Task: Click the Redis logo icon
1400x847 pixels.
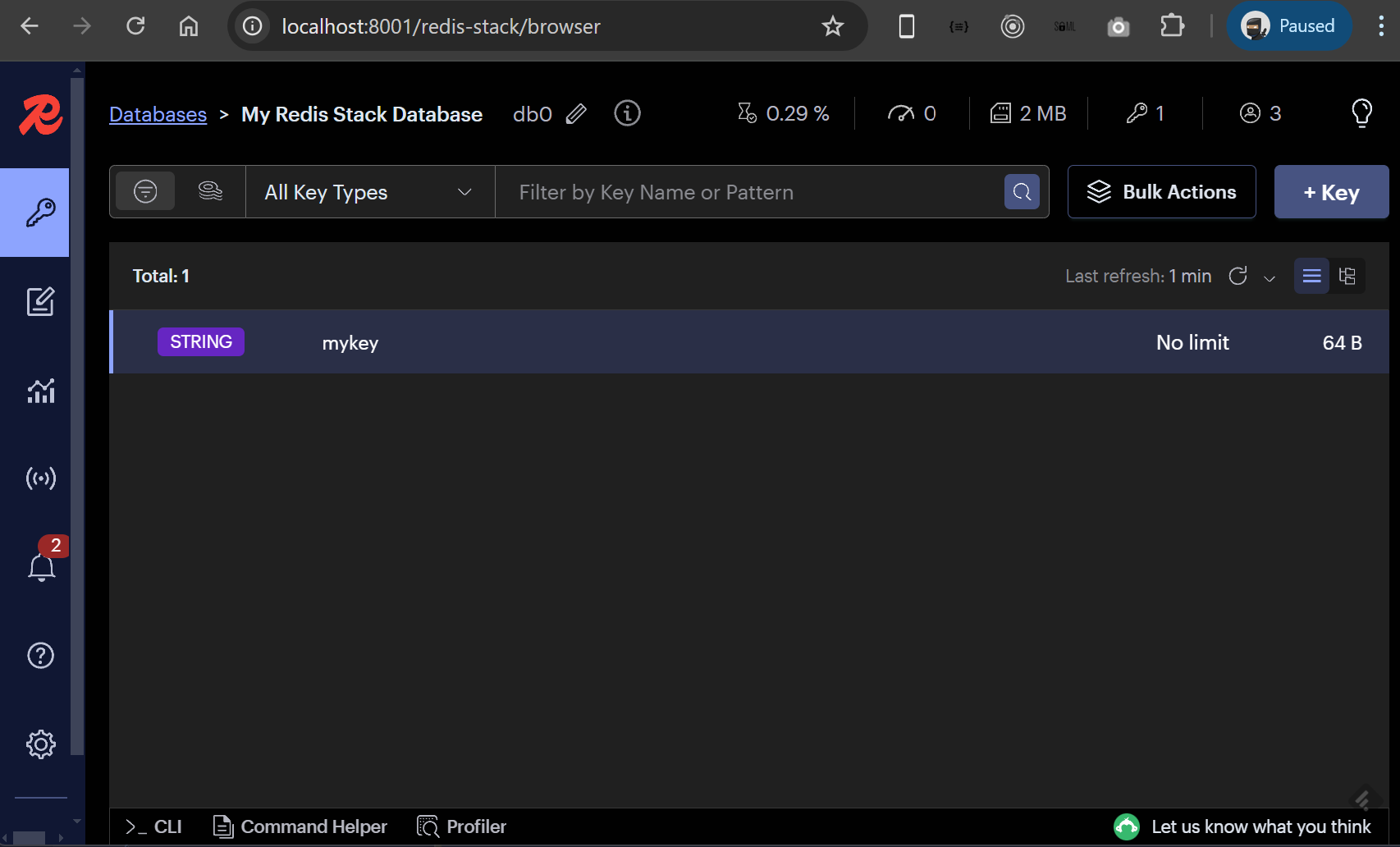Action: pos(40,115)
